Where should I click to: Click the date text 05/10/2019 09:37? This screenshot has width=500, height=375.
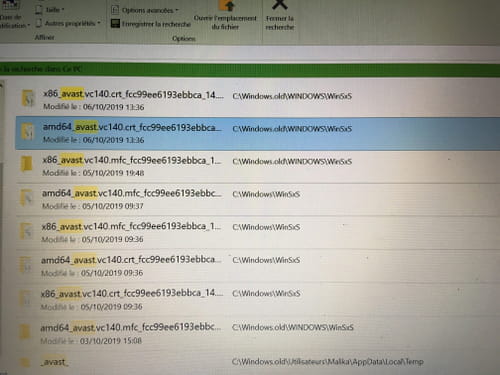pyautogui.click(x=113, y=206)
